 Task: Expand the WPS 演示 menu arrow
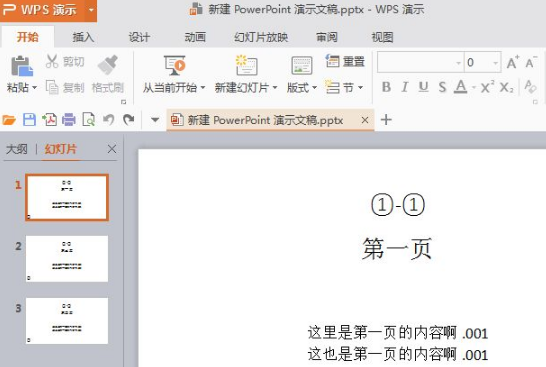[x=91, y=10]
